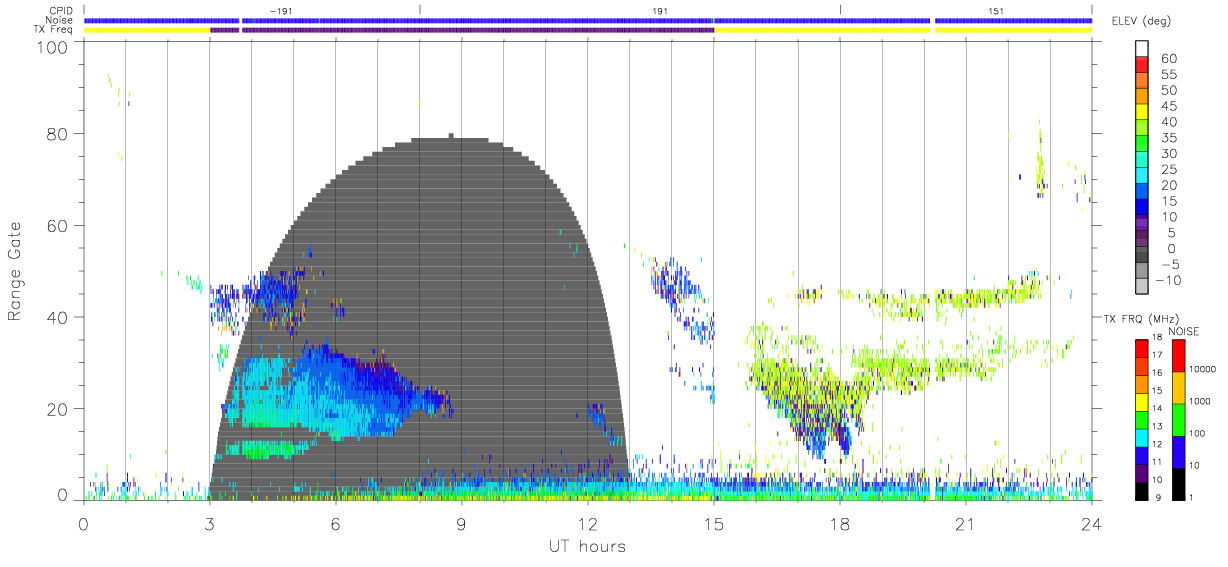Viewport: 1228px width, 567px height.
Task: Click the '10000' label on NOISE colorbar
Action: [x=1203, y=369]
